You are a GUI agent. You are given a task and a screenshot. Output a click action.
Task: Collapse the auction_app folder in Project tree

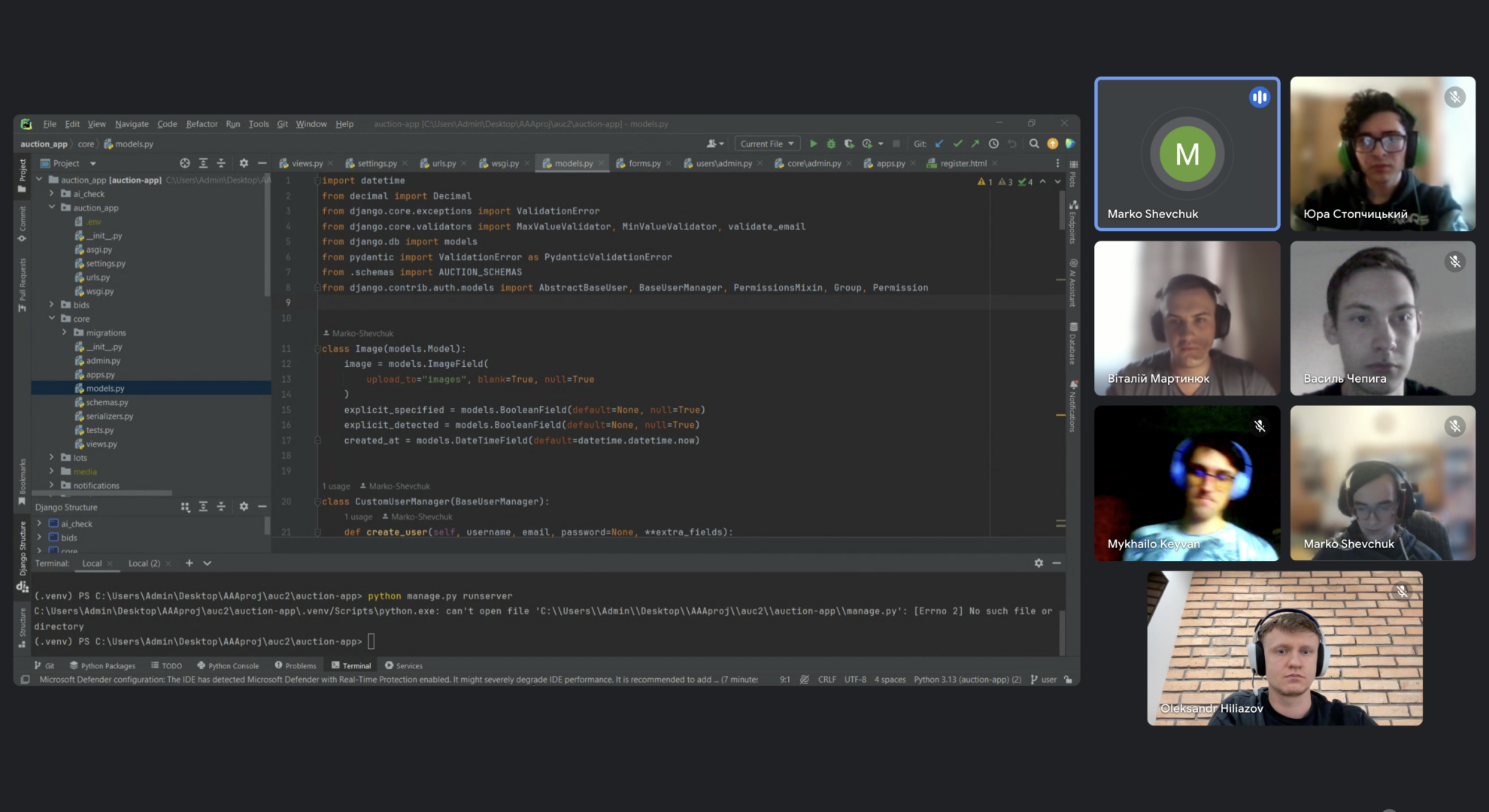pyautogui.click(x=52, y=208)
